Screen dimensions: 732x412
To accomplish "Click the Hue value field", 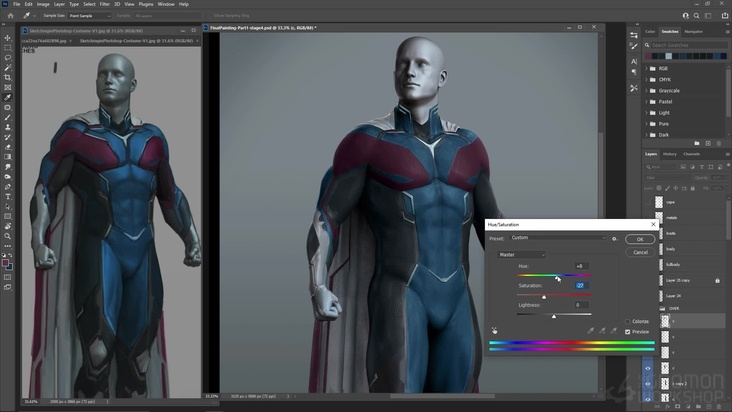I will point(581,266).
